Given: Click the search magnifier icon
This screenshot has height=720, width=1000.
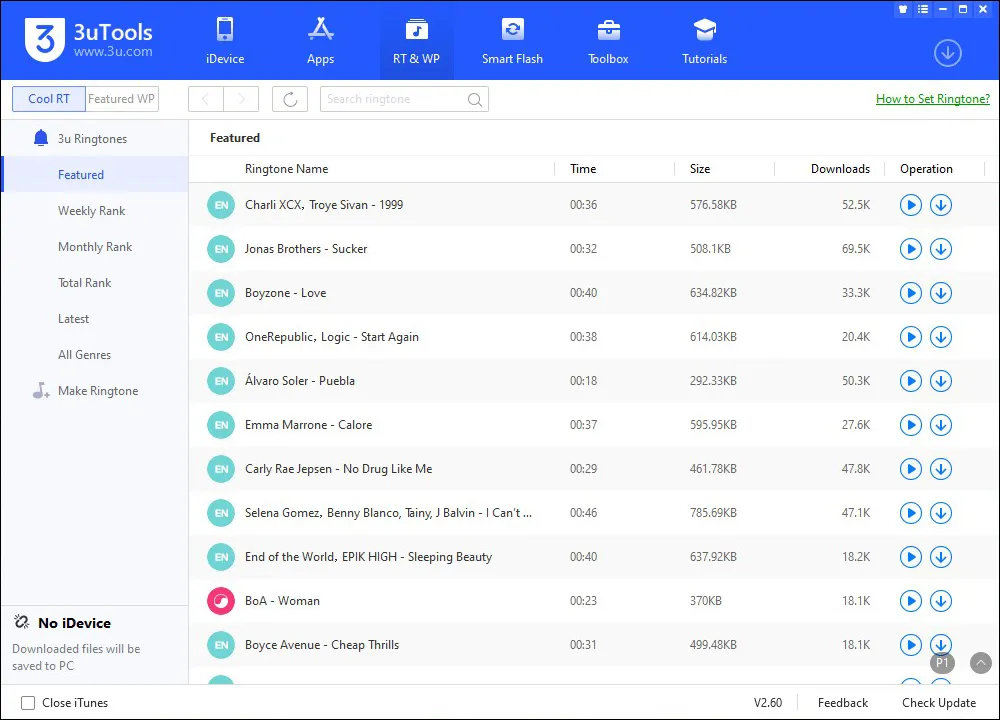Looking at the screenshot, I should [x=475, y=99].
